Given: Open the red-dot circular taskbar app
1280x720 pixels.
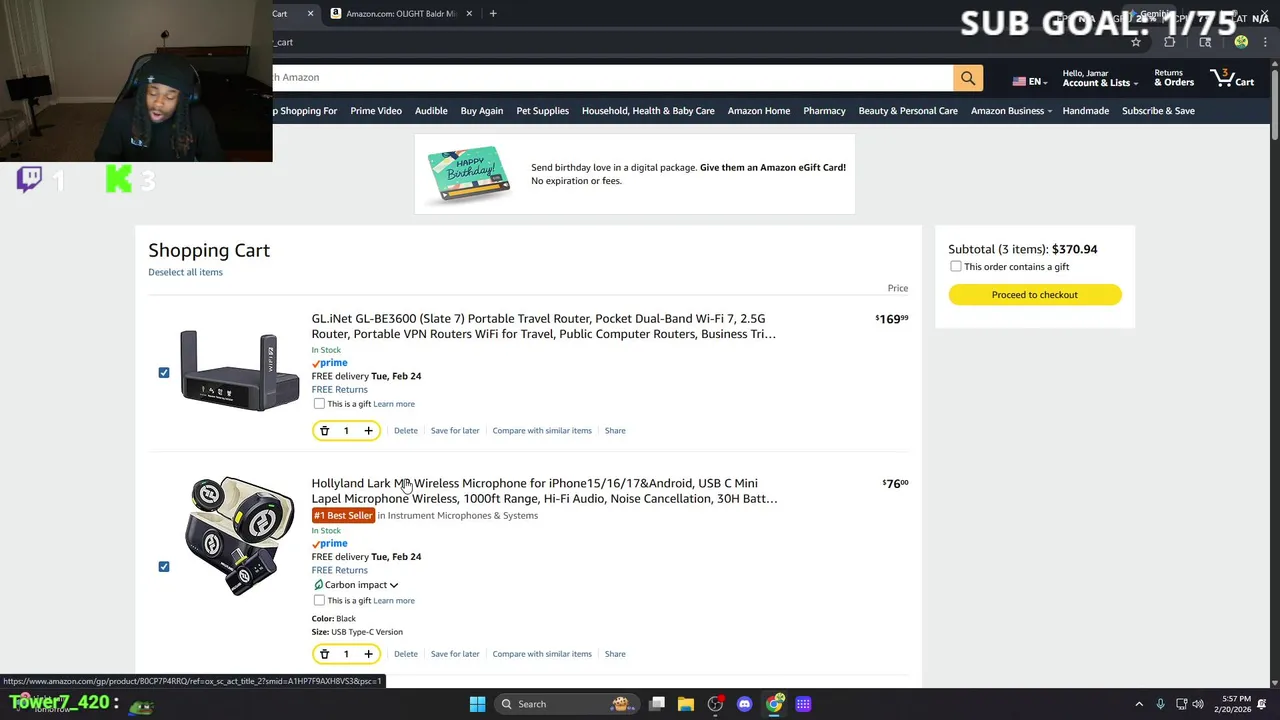Looking at the screenshot, I should point(715,704).
